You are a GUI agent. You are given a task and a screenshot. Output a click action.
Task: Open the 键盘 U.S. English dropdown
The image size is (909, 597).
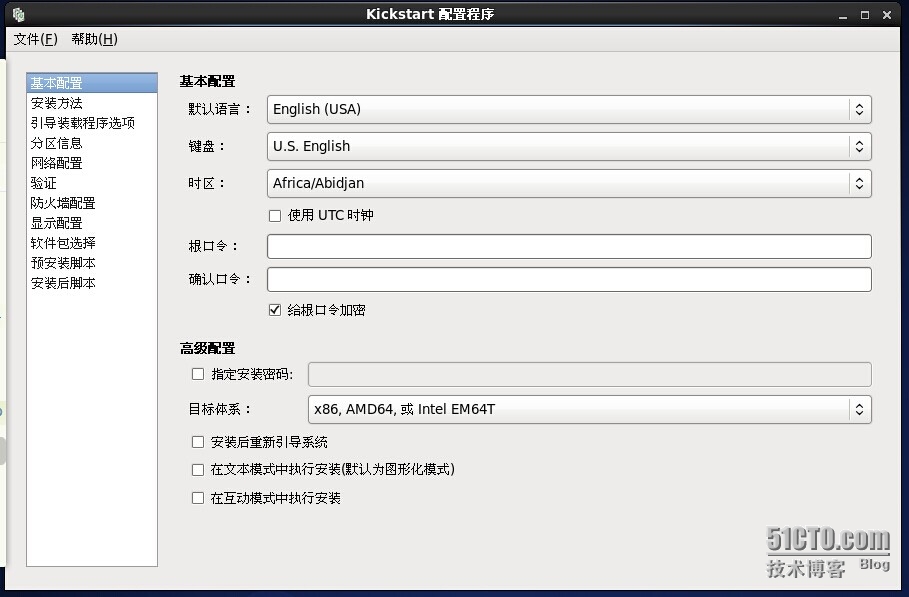[569, 147]
